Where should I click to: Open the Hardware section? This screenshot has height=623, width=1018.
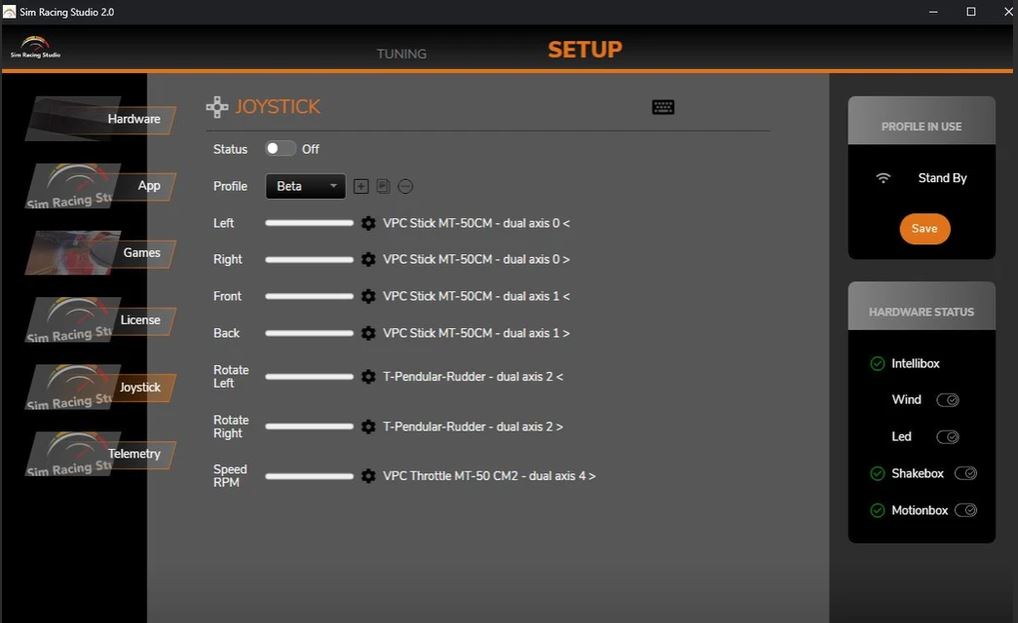101,119
